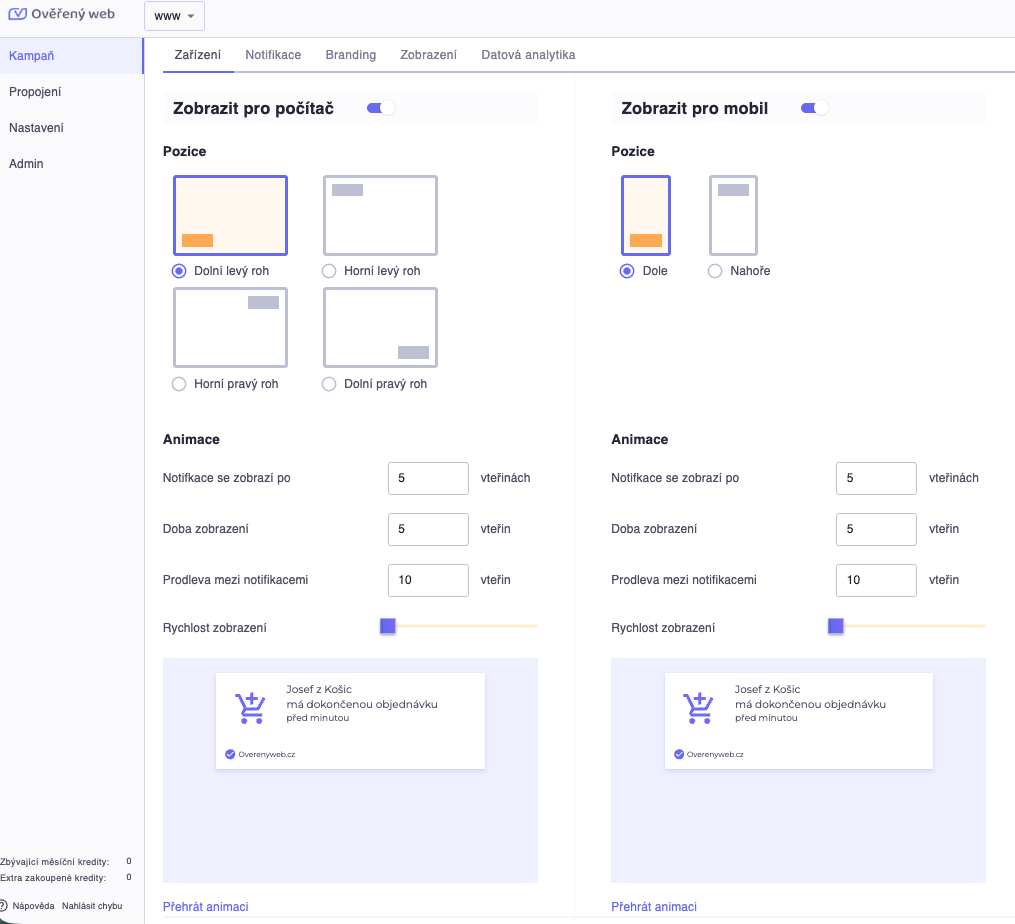Viewport: 1015px width, 924px height.
Task: Open the www website dropdown
Action: click(x=174, y=16)
